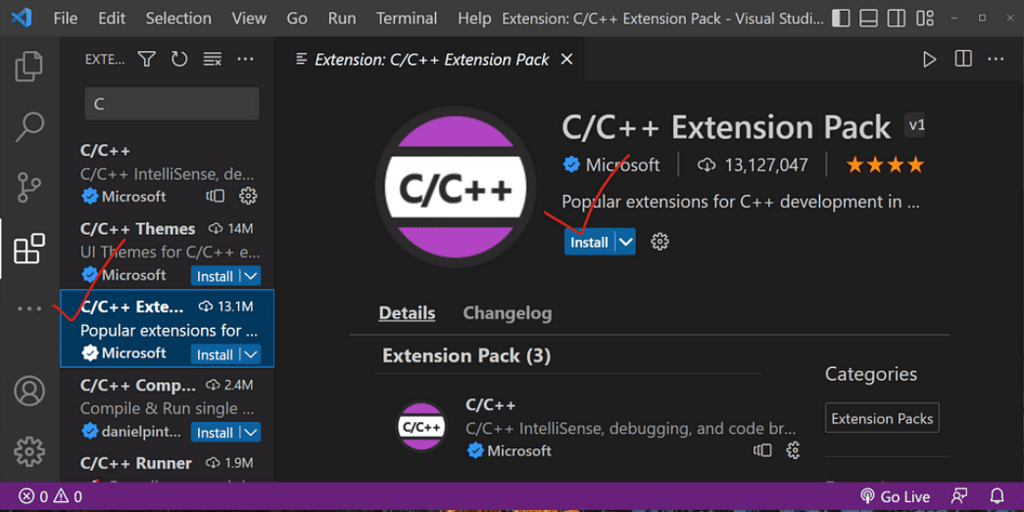Click the large C/C++ Extension Pack logo

tap(455, 187)
